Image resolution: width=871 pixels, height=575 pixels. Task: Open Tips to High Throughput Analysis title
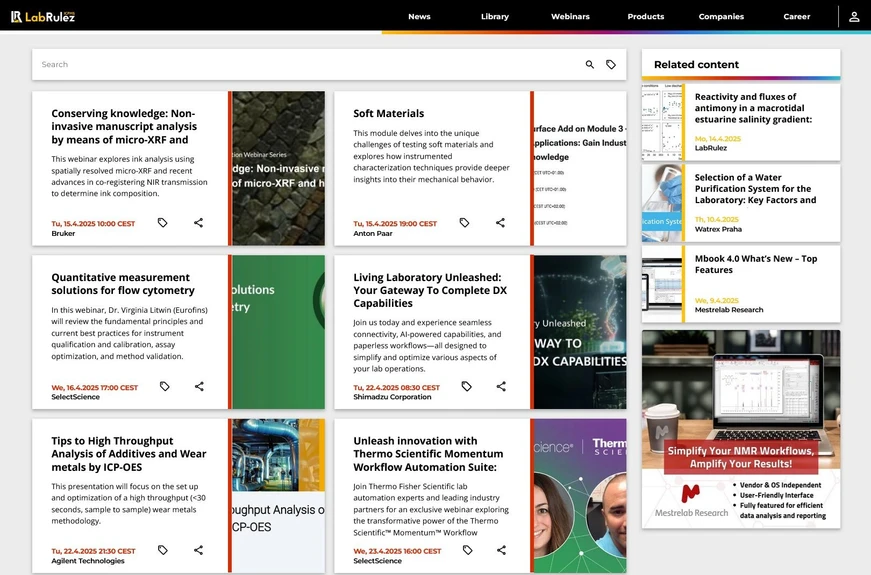129,454
